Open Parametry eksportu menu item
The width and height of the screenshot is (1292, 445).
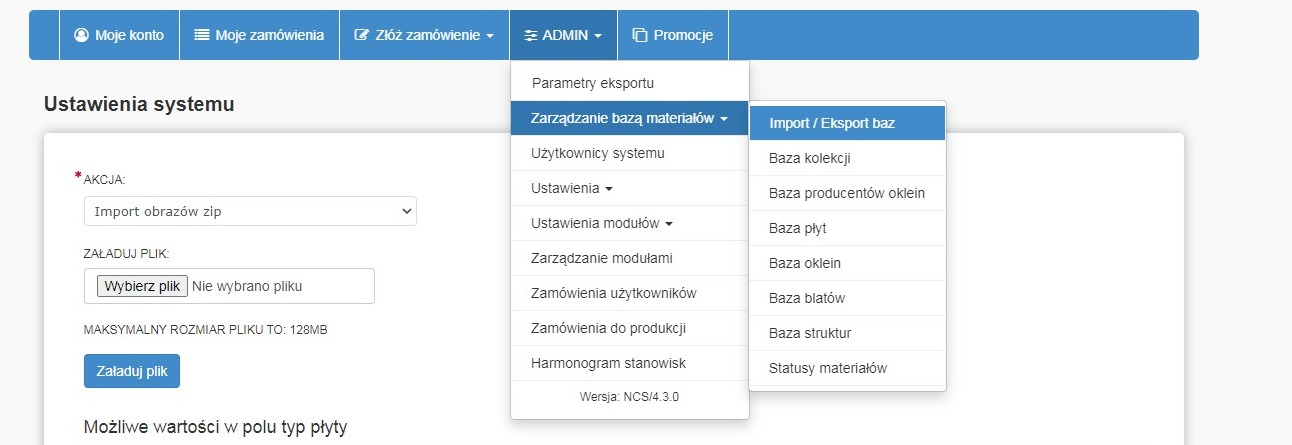[593, 83]
